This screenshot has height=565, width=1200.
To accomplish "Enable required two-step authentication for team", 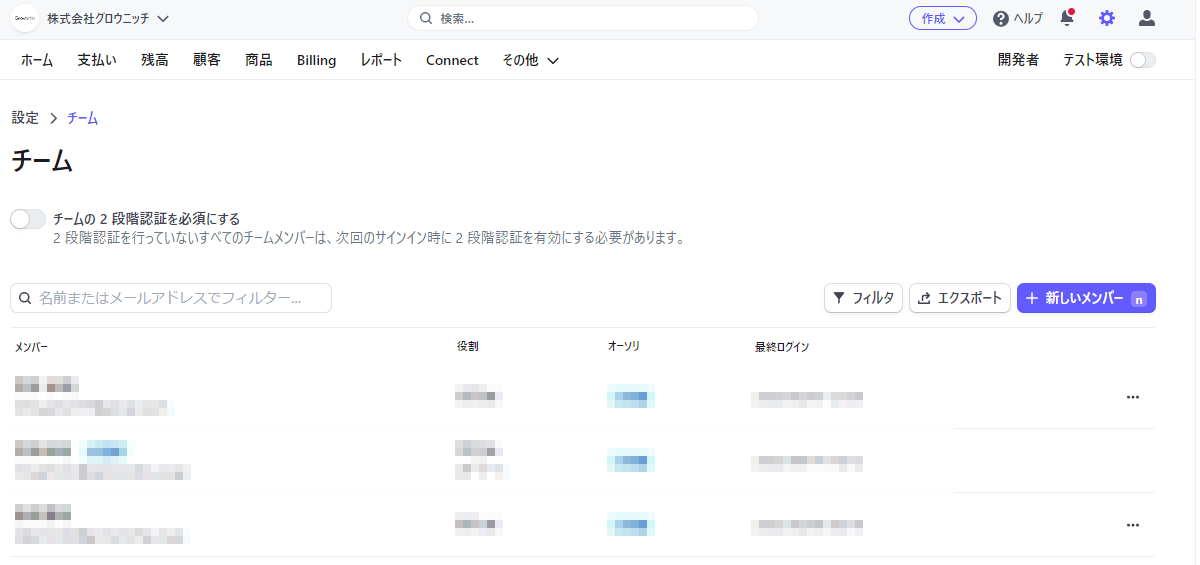I will click(x=28, y=219).
